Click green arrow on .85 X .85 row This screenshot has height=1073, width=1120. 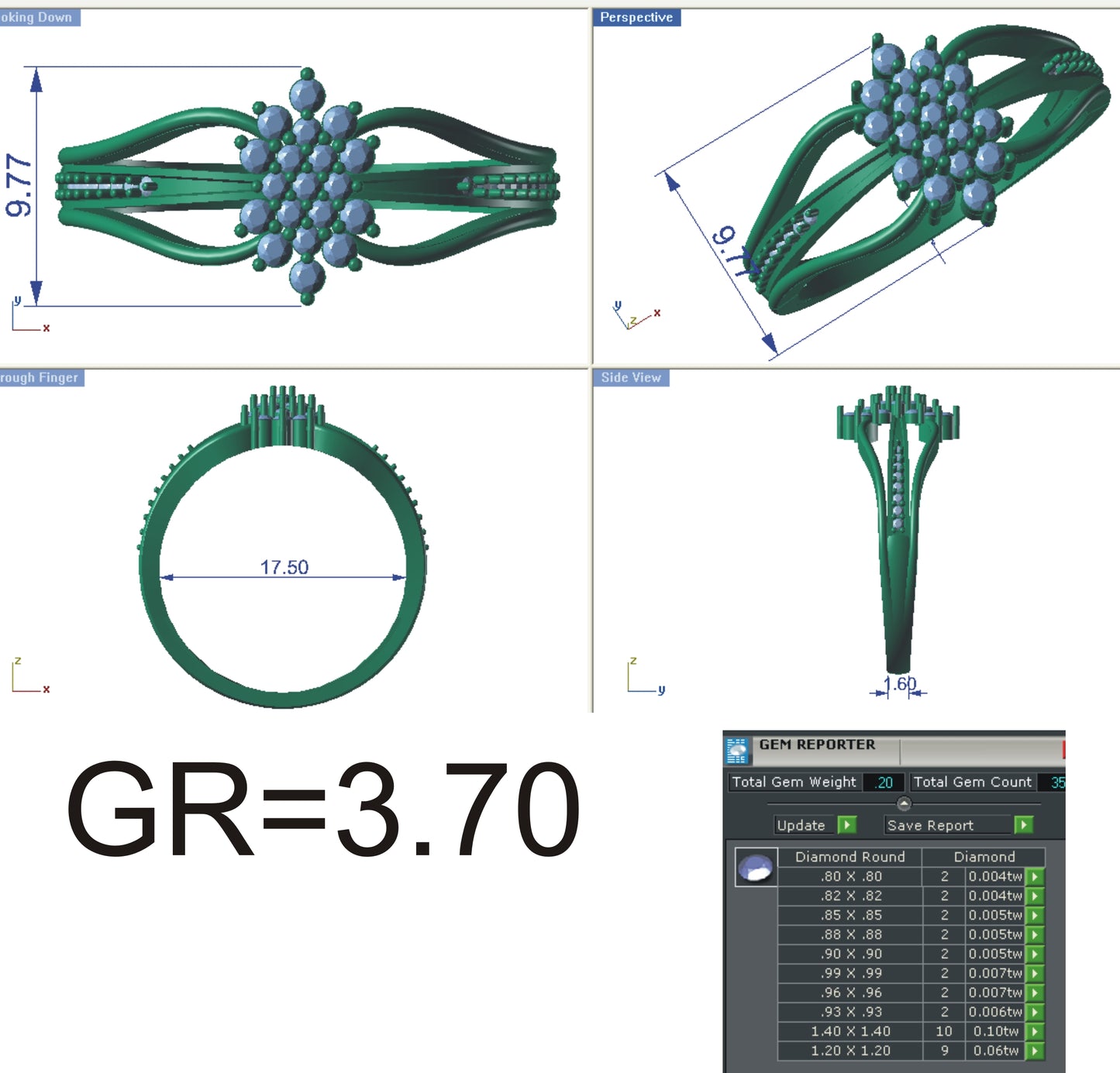point(1035,915)
